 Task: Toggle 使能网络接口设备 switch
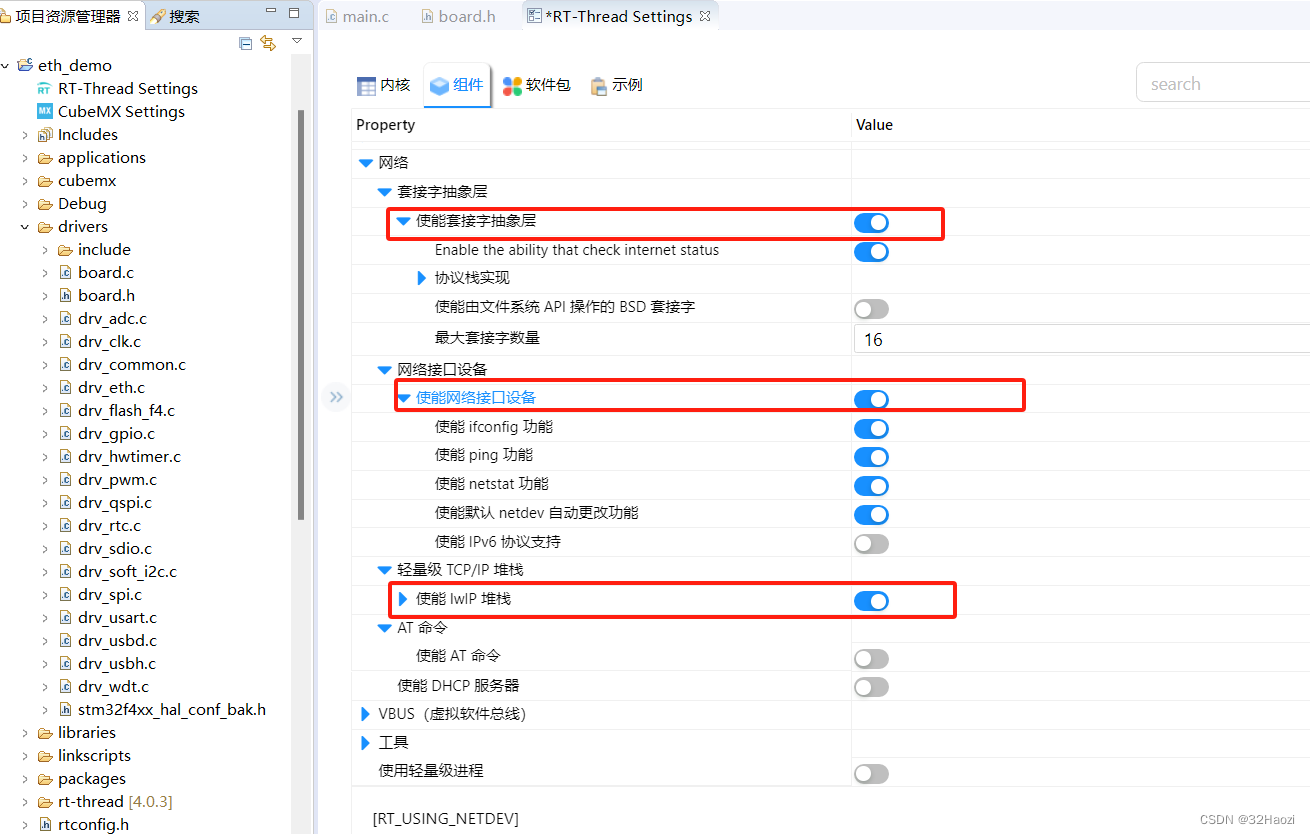(871, 399)
